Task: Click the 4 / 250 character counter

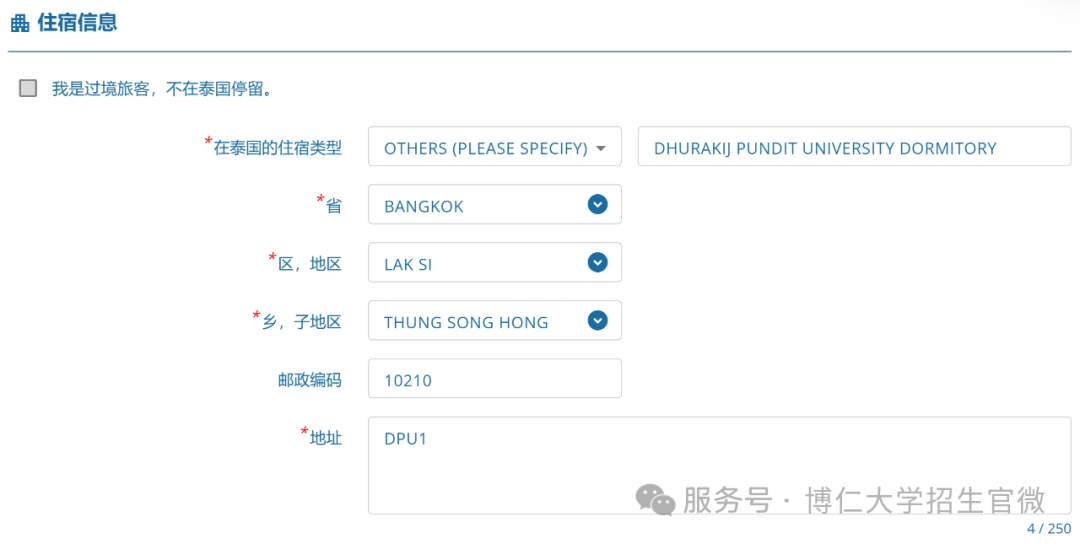Action: click(1049, 529)
